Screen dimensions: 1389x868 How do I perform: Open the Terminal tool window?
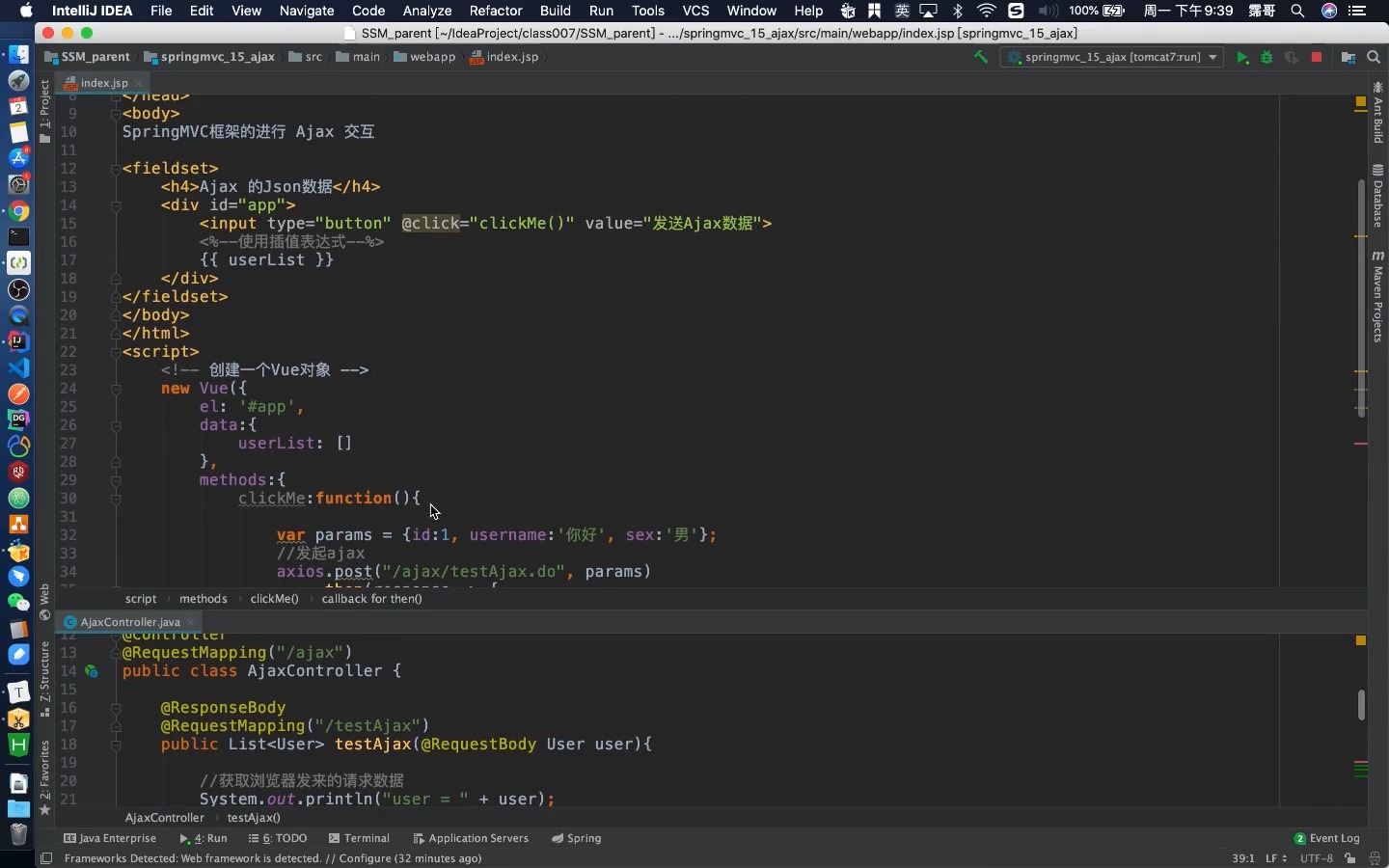tap(359, 838)
